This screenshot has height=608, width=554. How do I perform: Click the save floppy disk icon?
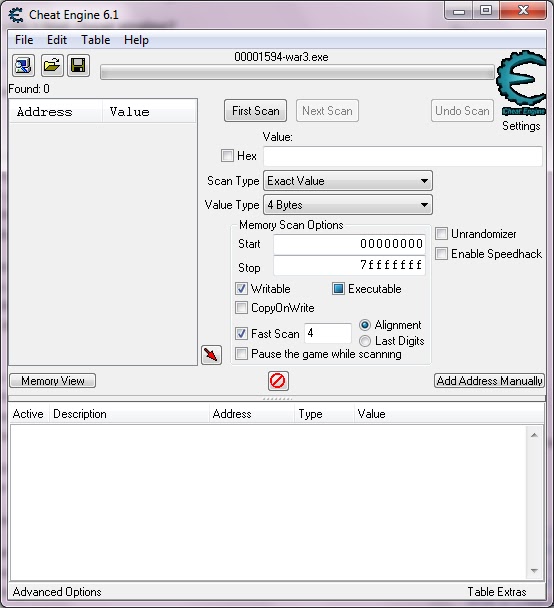[x=79, y=65]
